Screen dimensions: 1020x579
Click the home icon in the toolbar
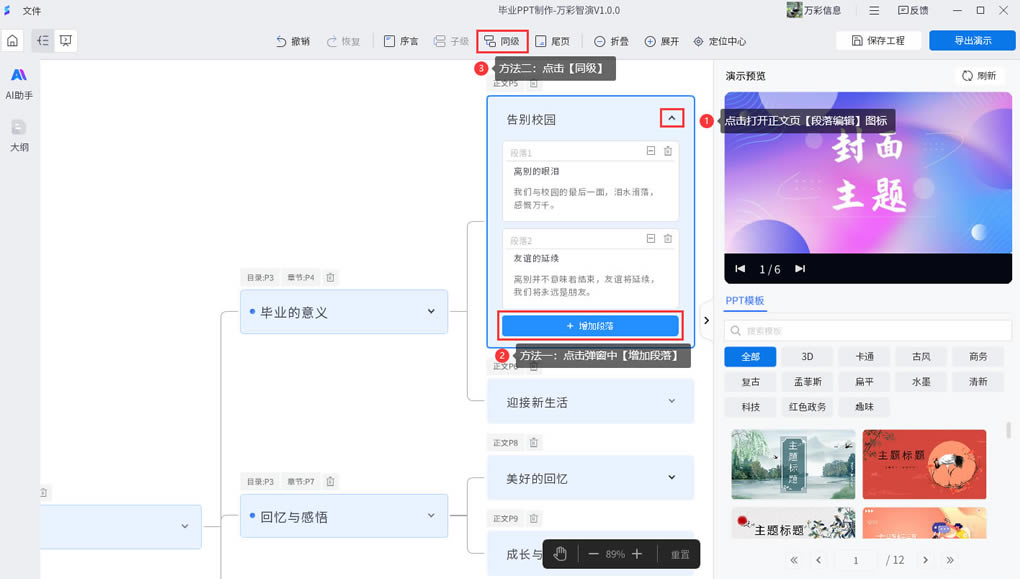point(13,41)
